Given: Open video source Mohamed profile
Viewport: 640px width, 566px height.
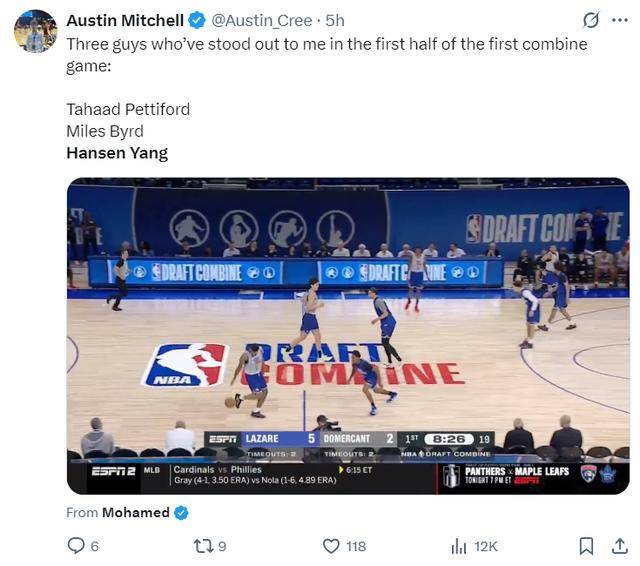Looking at the screenshot, I should 136,513.
